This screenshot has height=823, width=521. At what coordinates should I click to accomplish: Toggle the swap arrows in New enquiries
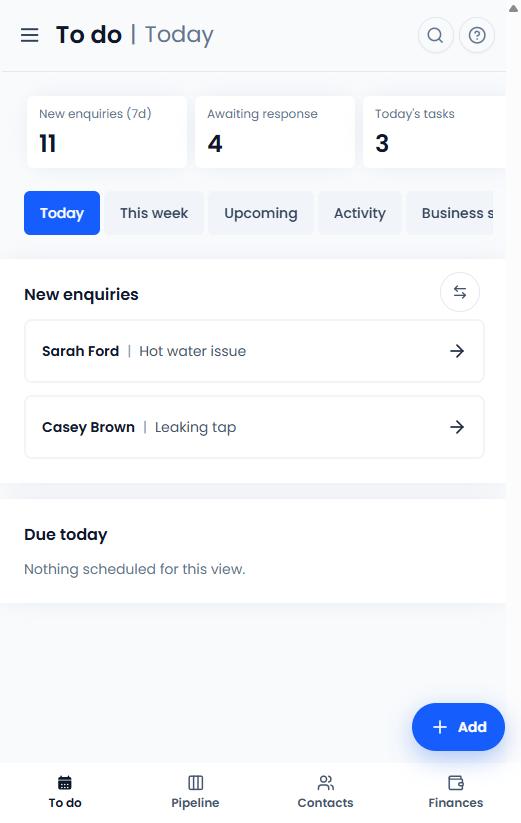(460, 292)
